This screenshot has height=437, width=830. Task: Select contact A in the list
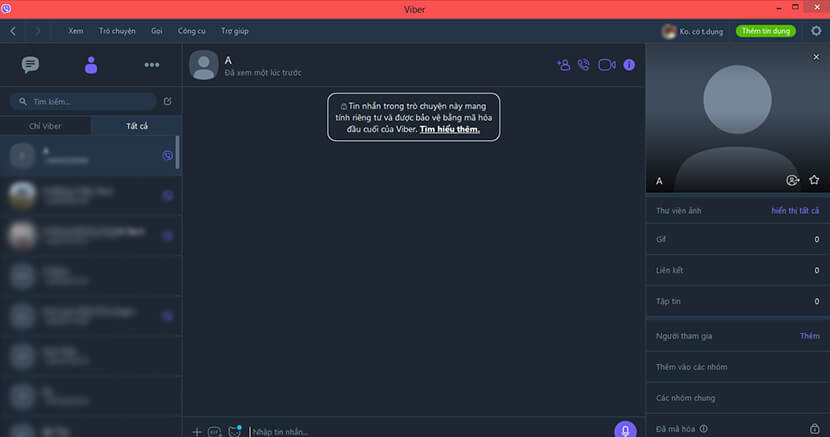pos(89,156)
